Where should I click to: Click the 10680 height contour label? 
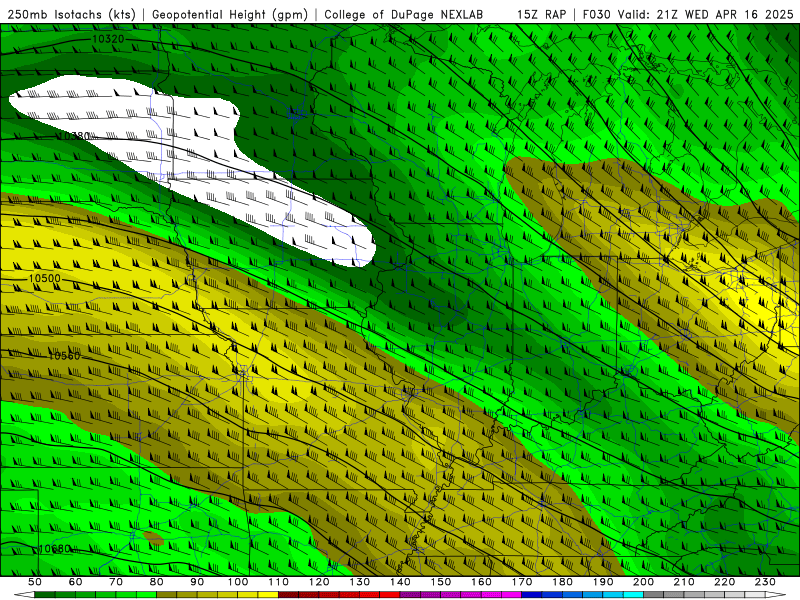(55, 549)
